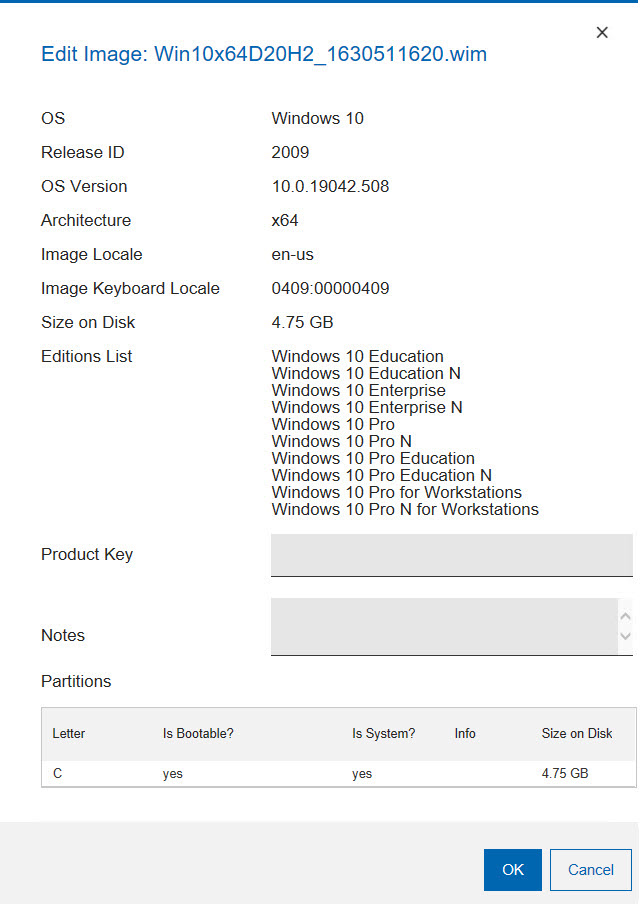Click the Cancel button

click(590, 870)
